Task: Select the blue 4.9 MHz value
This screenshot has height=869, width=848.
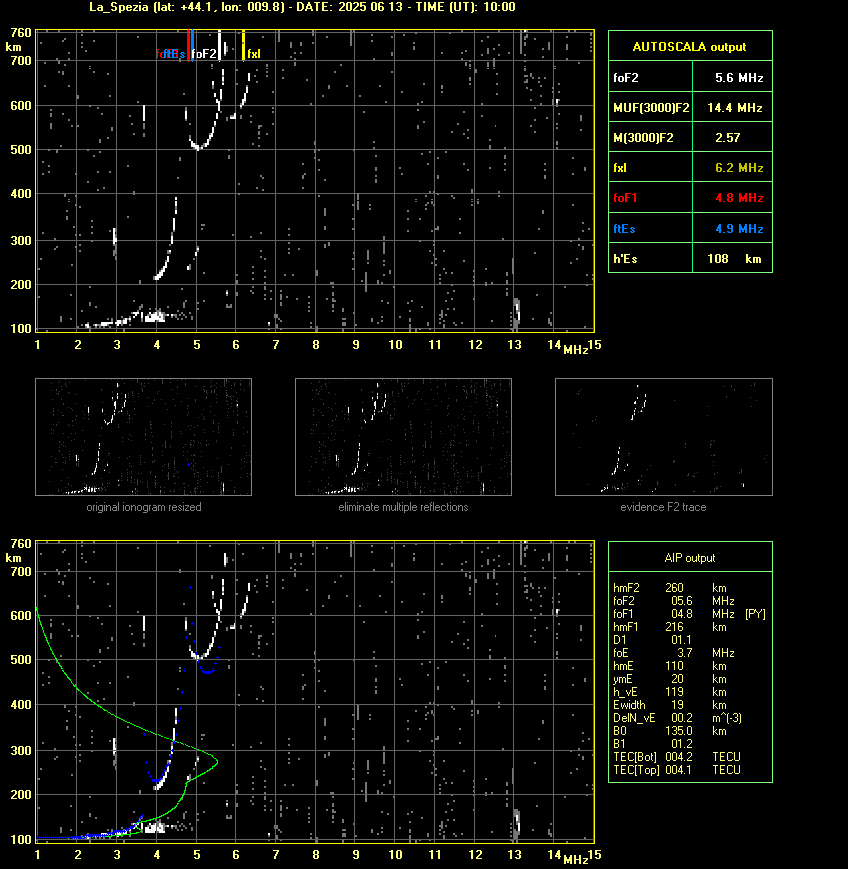Action: point(739,228)
